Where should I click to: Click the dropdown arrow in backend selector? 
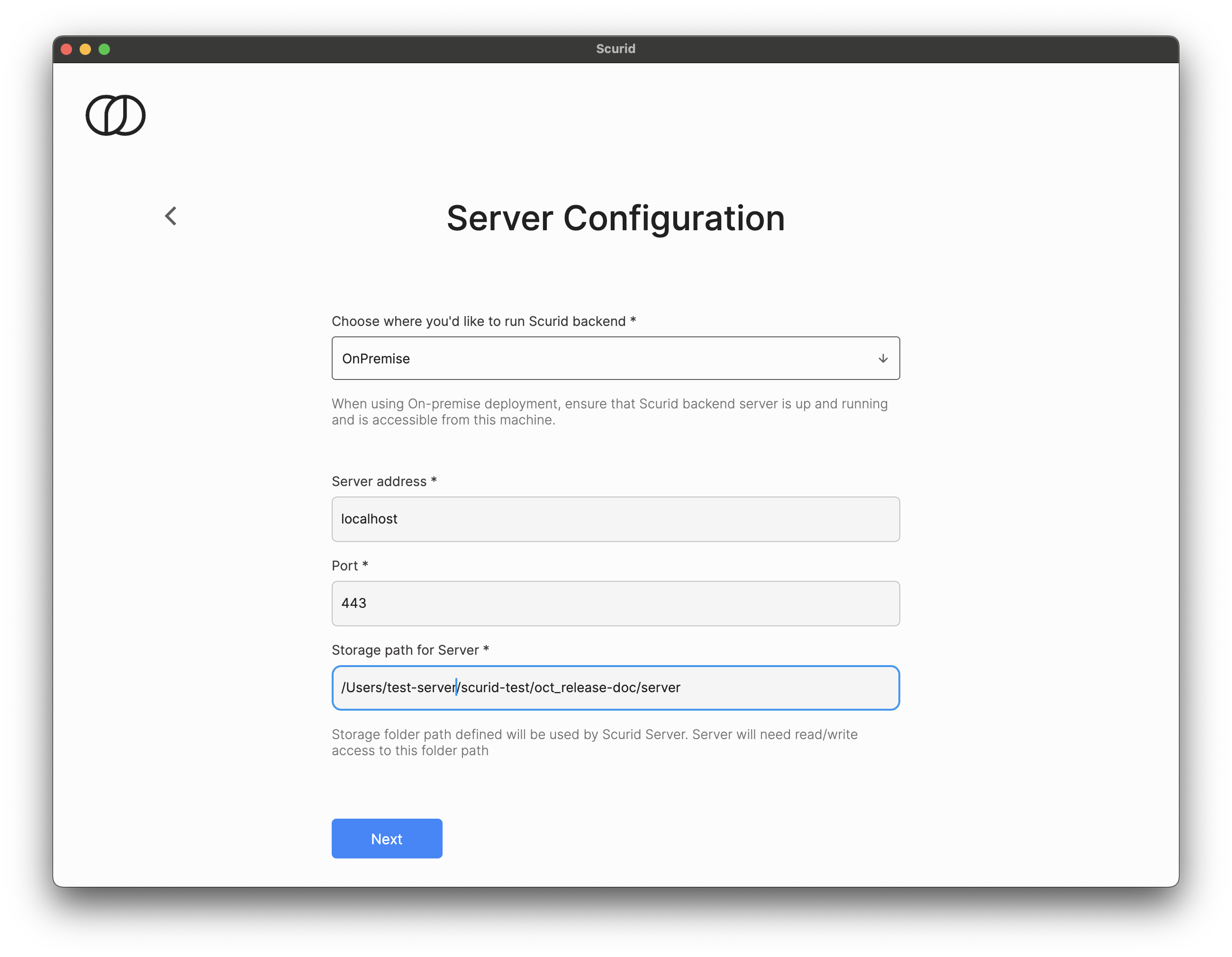(883, 359)
